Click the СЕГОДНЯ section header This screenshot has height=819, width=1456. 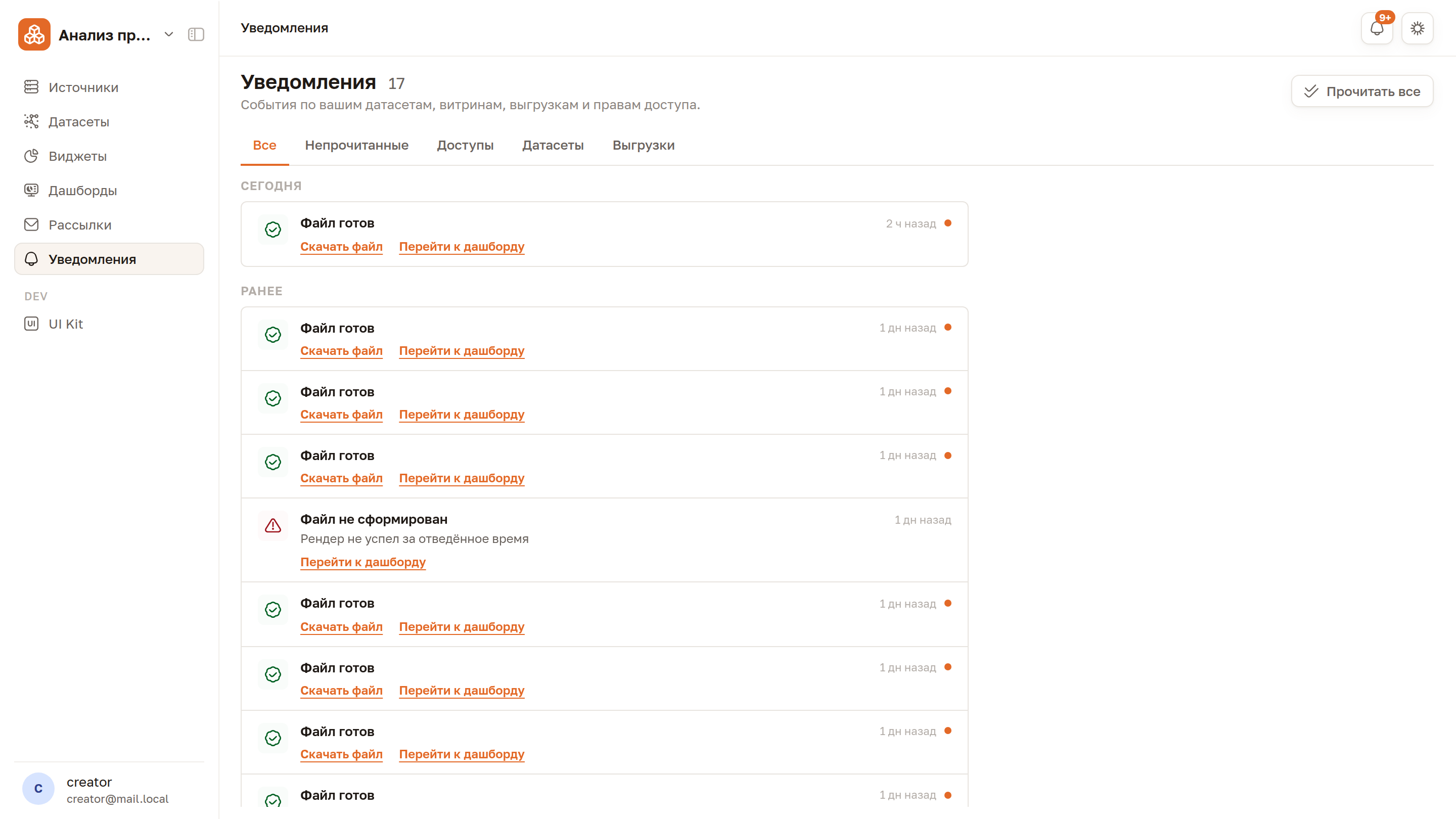point(271,186)
